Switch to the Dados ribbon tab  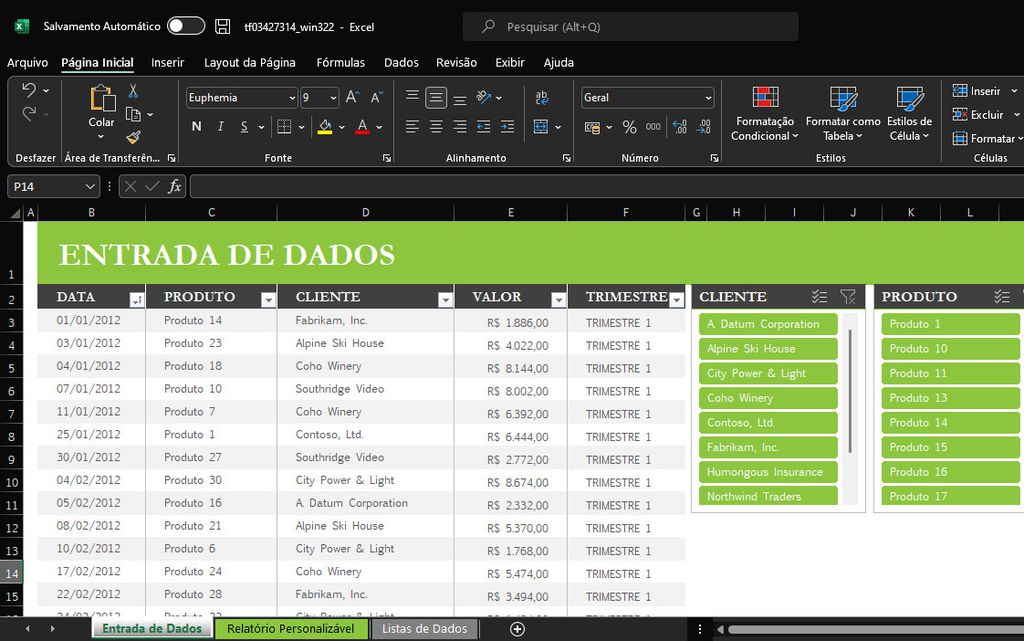401,63
